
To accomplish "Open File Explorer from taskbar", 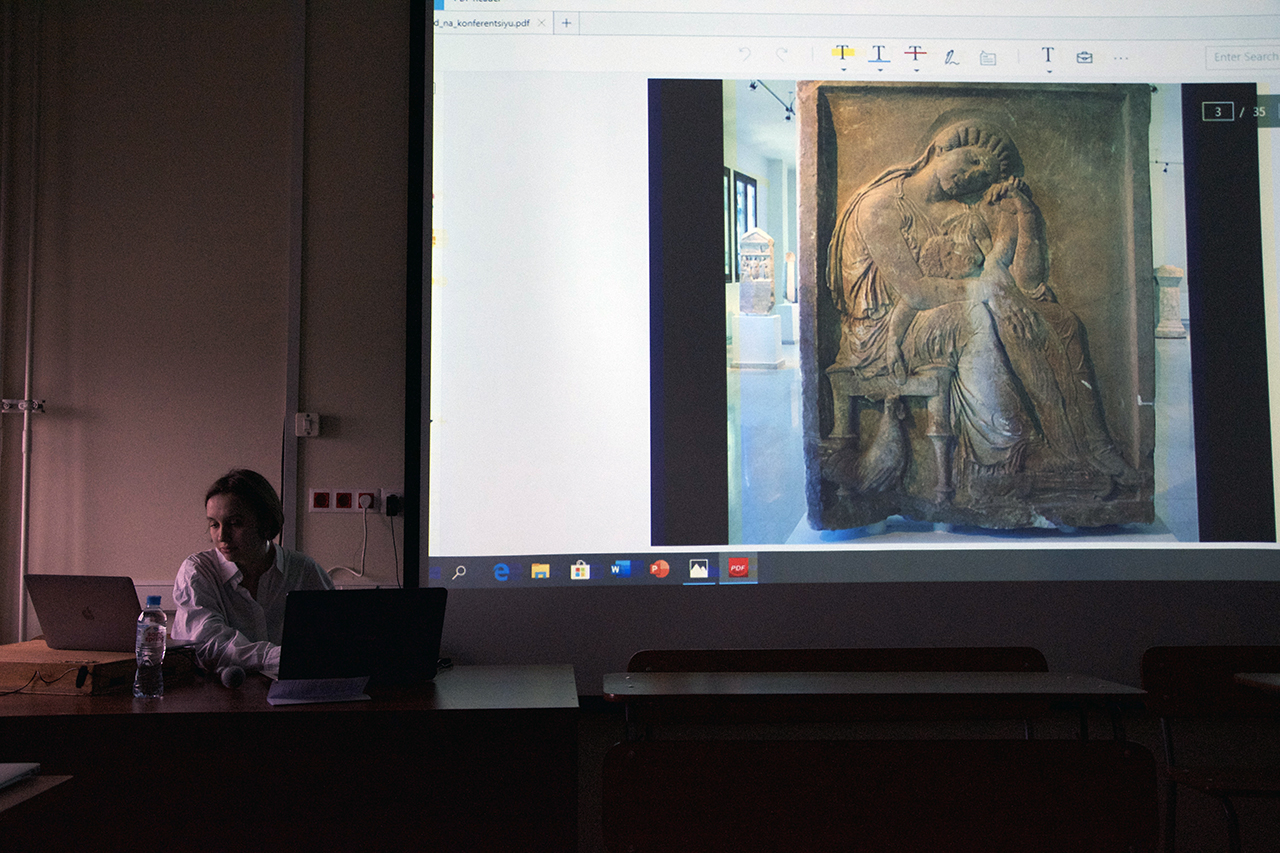I will (540, 571).
